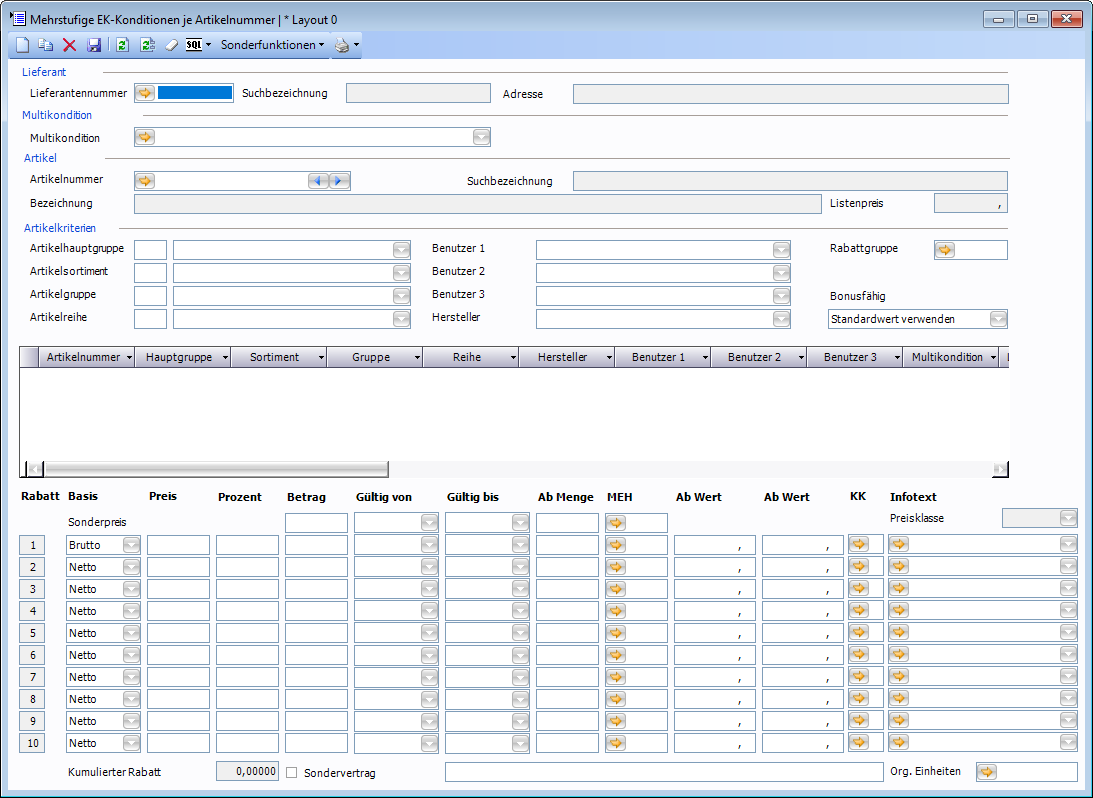Click the printer icon in toolbar

pos(342,45)
